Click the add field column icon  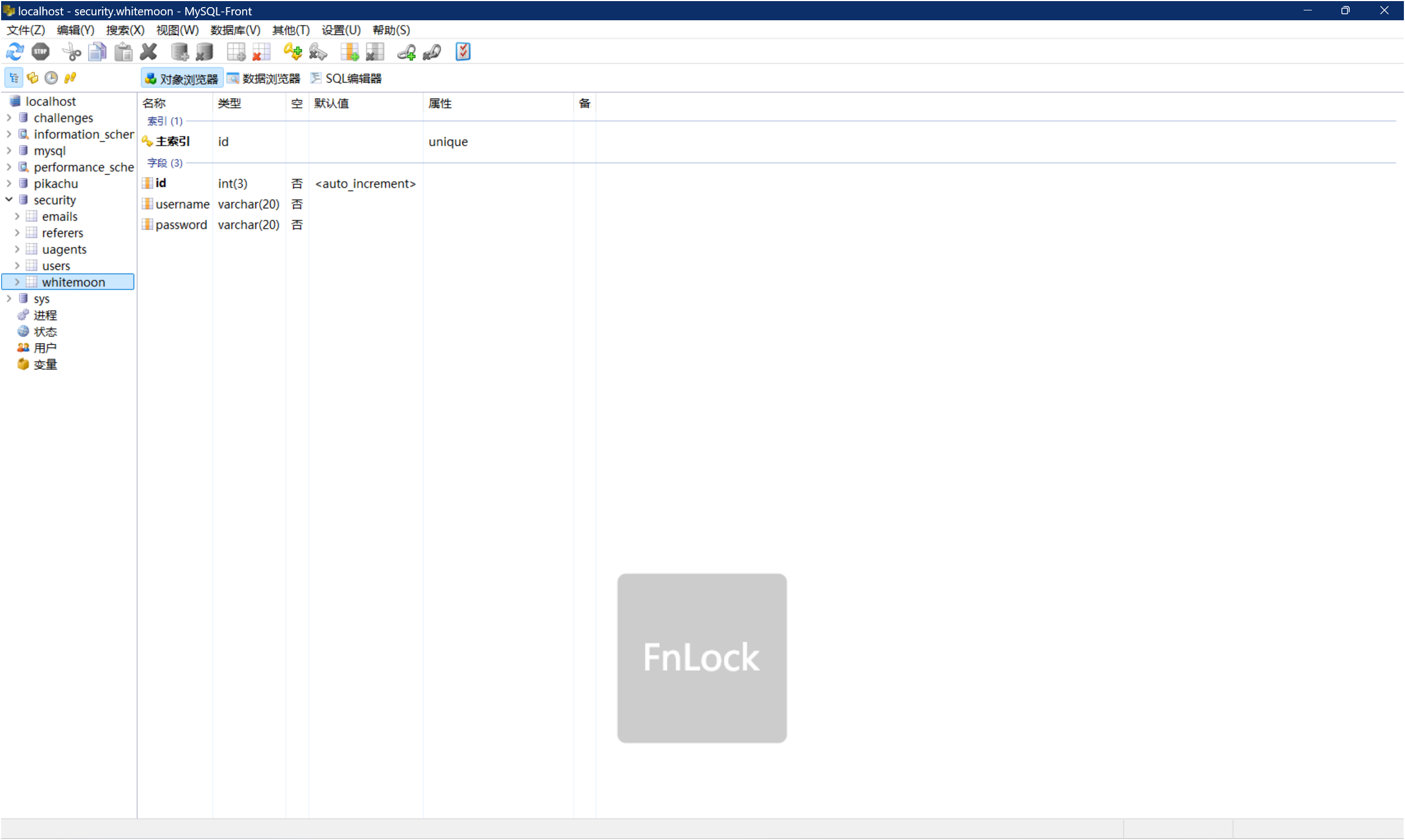click(349, 52)
